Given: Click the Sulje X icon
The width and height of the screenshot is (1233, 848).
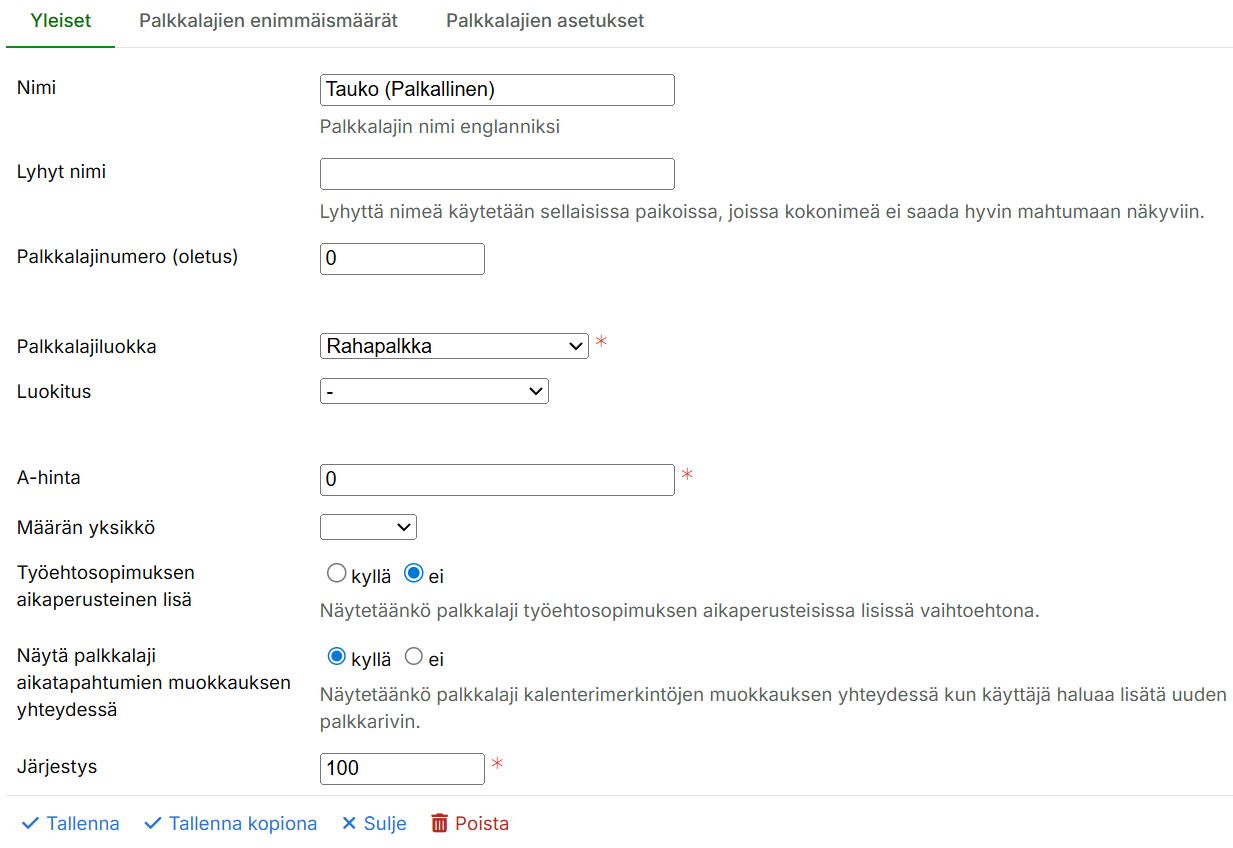Looking at the screenshot, I should (349, 823).
